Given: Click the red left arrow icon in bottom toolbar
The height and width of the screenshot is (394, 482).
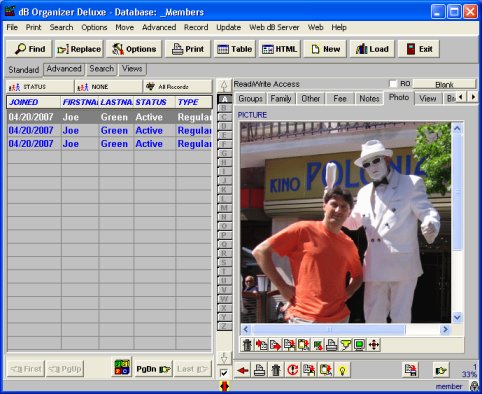Looking at the screenshot, I should (243, 370).
